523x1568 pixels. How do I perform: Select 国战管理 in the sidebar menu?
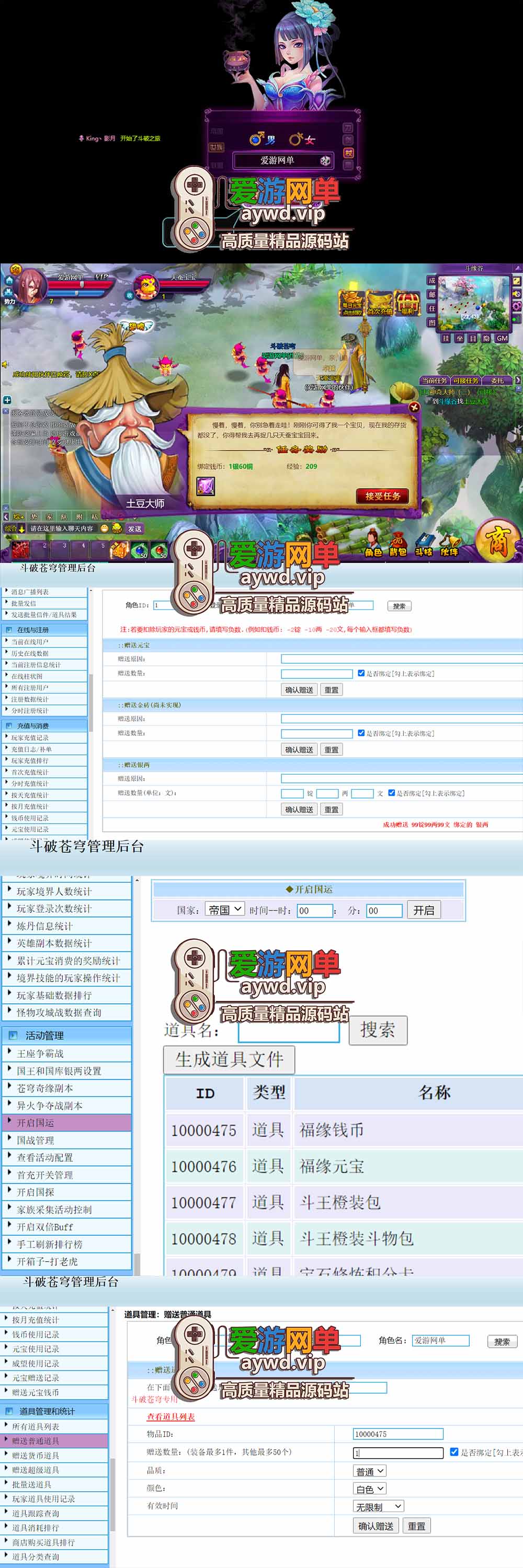[66, 1140]
